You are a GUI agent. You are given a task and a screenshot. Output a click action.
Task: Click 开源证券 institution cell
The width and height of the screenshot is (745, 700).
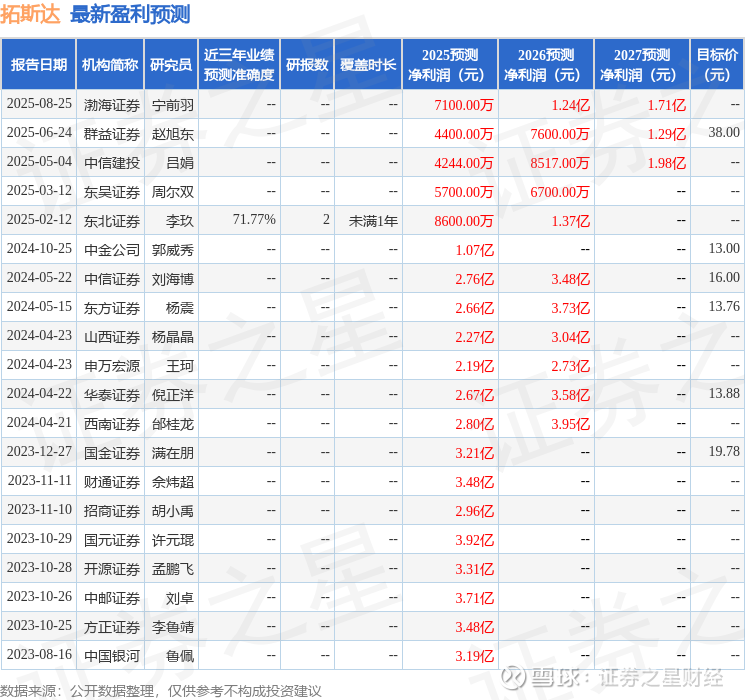click(x=112, y=569)
